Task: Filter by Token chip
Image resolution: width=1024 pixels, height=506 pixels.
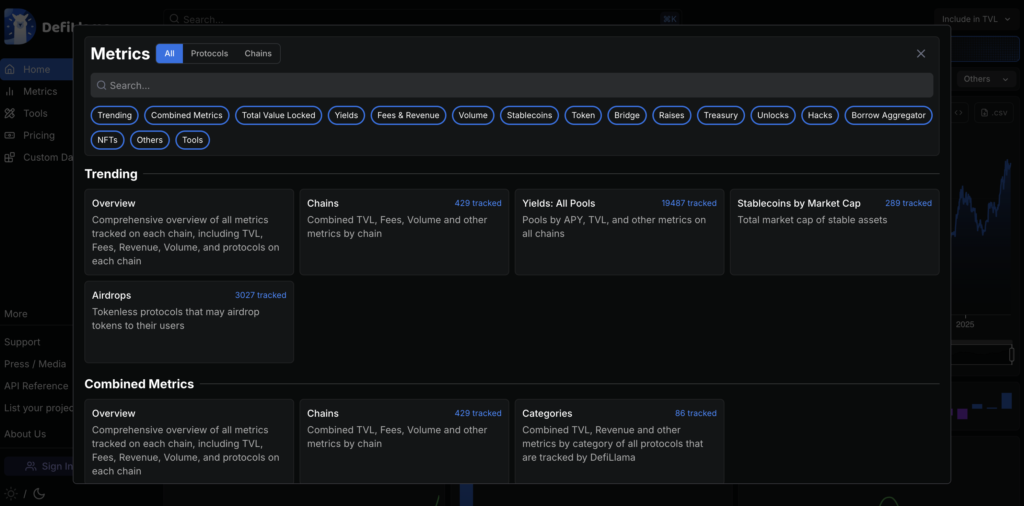Action: tap(583, 116)
